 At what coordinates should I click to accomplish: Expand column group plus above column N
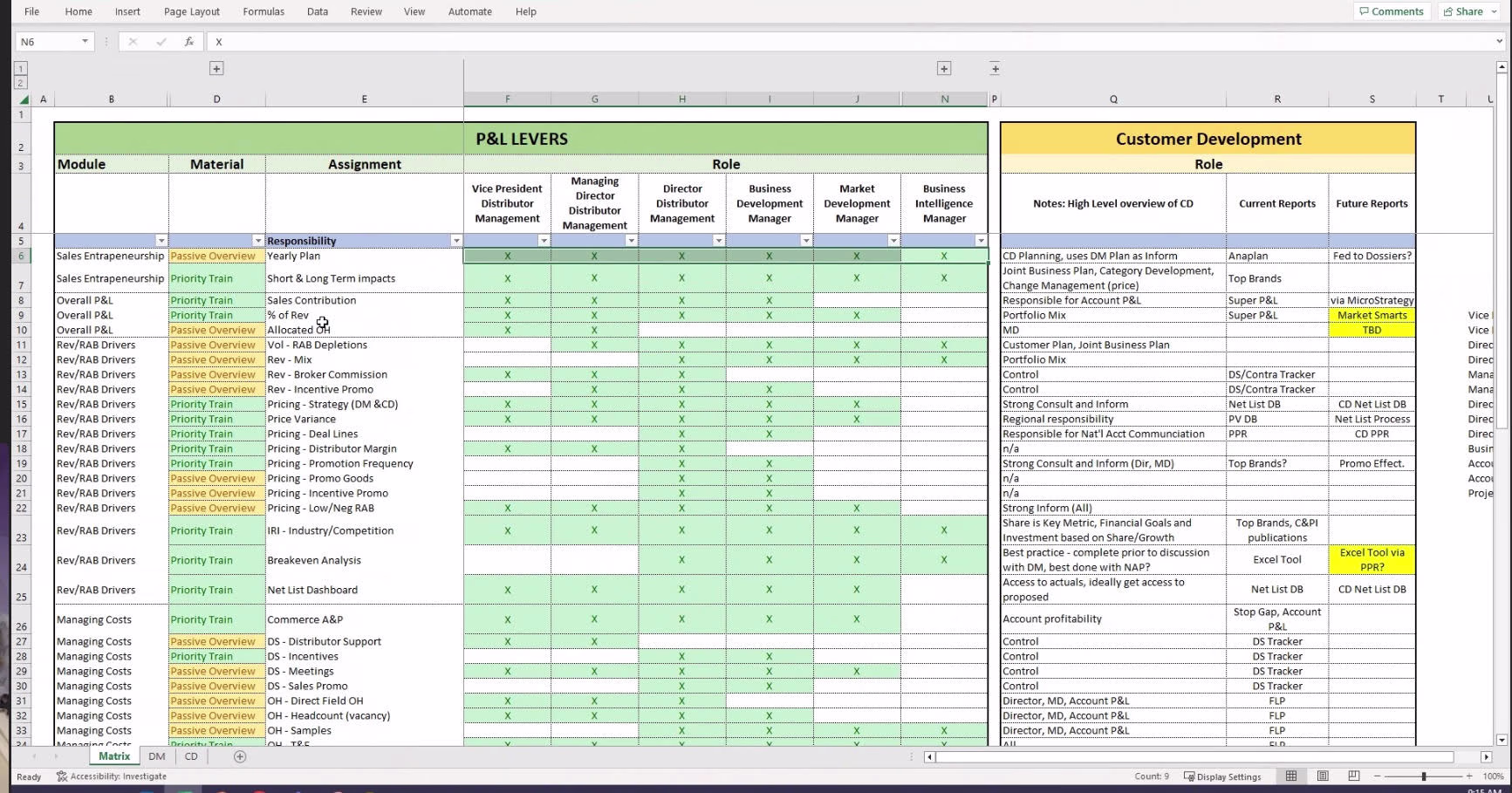(x=944, y=68)
